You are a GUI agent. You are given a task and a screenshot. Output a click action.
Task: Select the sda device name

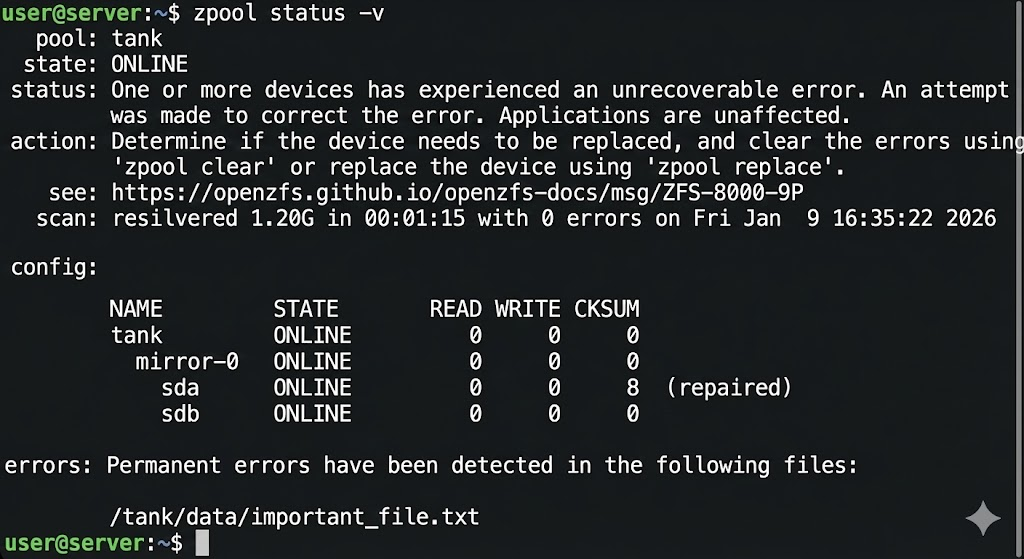click(x=180, y=387)
